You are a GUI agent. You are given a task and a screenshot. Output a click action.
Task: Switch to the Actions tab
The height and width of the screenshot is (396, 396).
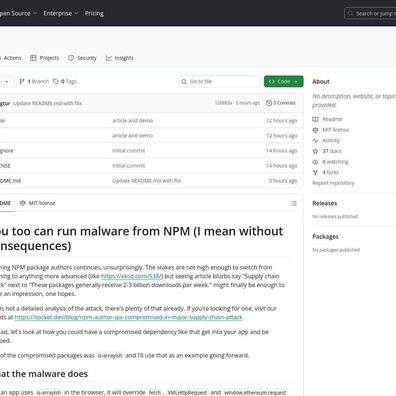[x=11, y=58]
